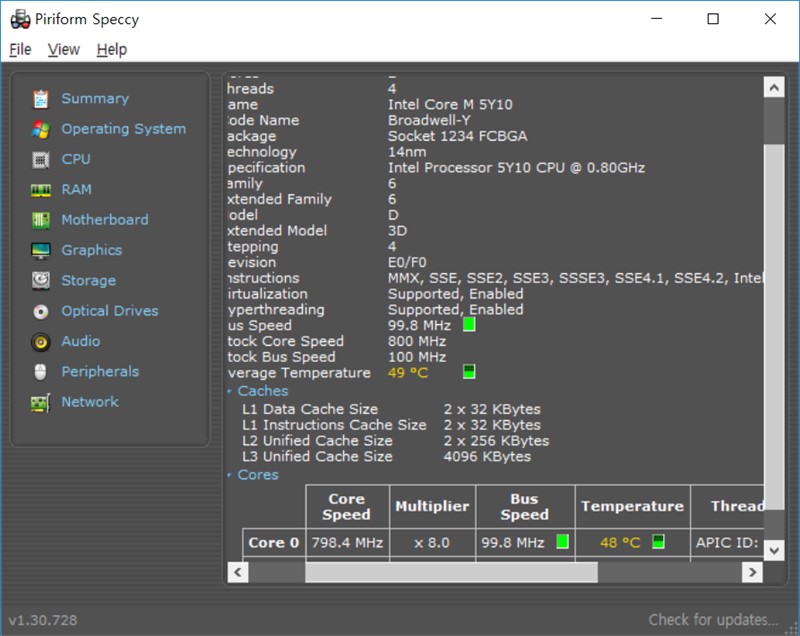The image size is (800, 636).
Task: Click the Socket 1234 FCBGA package value
Action: [457, 136]
